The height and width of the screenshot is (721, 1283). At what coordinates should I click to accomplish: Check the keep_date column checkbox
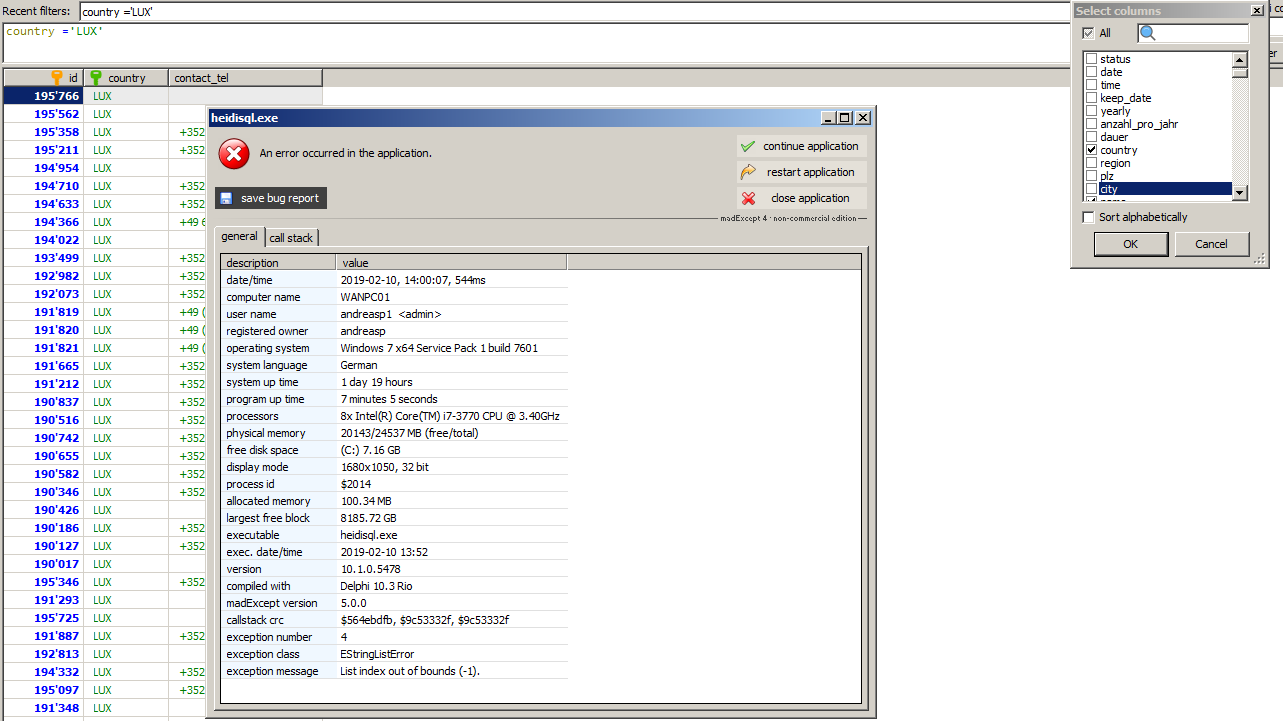pos(1092,98)
